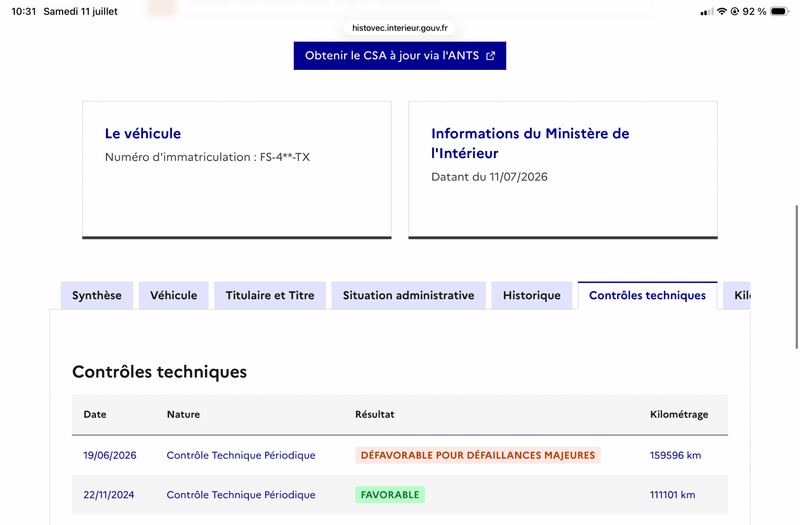This screenshot has width=800, height=525.
Task: Click the Nature column header
Action: click(183, 414)
